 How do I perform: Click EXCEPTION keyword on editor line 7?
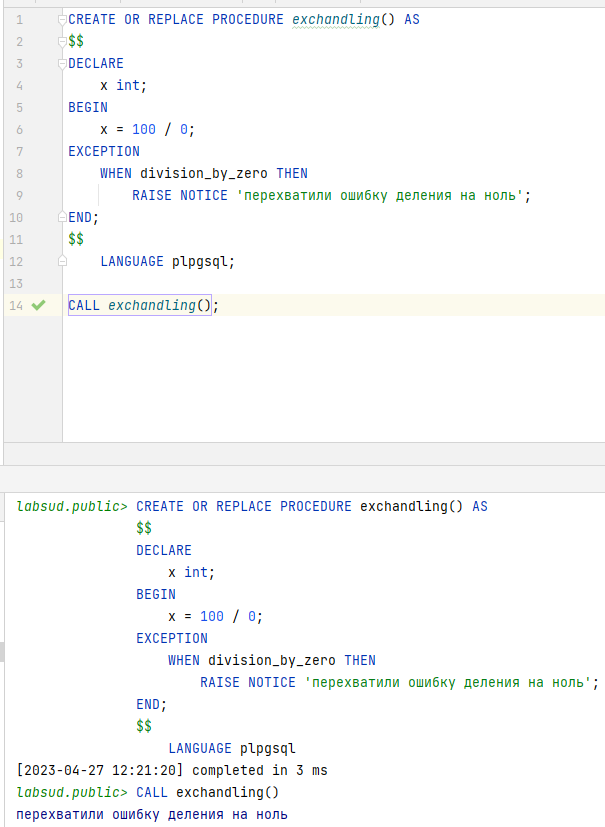[103, 151]
